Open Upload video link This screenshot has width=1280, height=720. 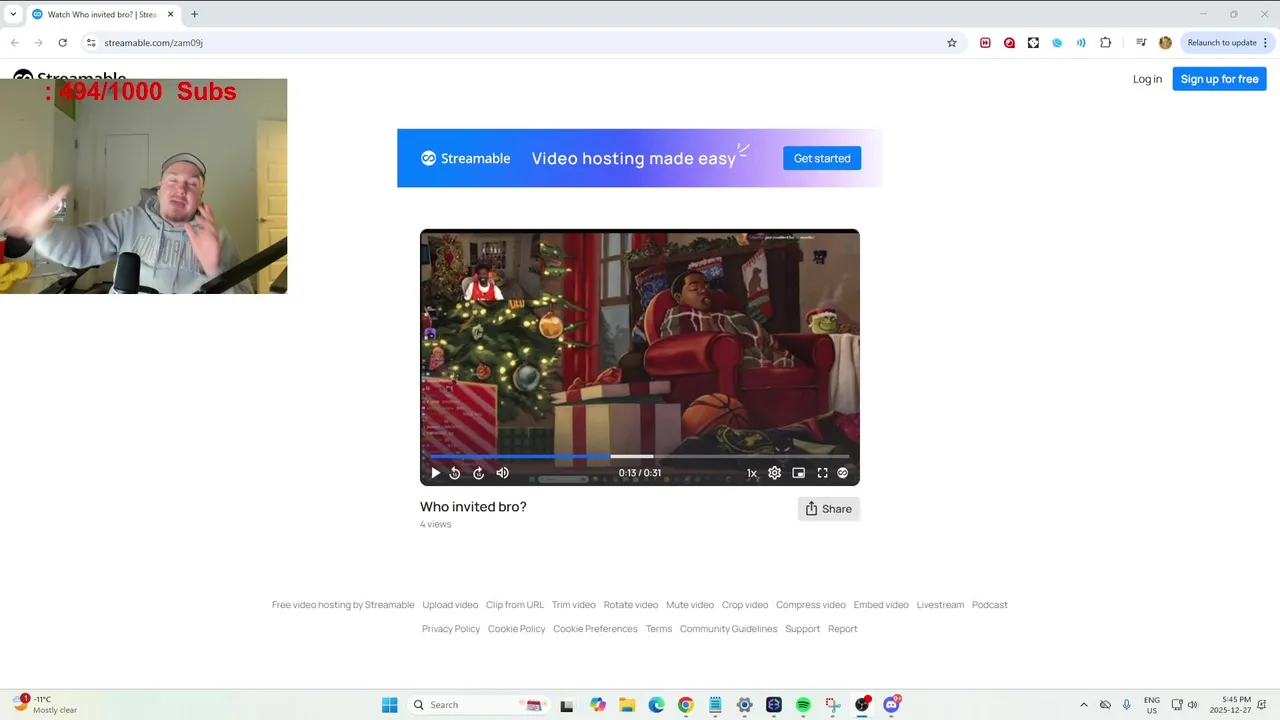click(450, 605)
